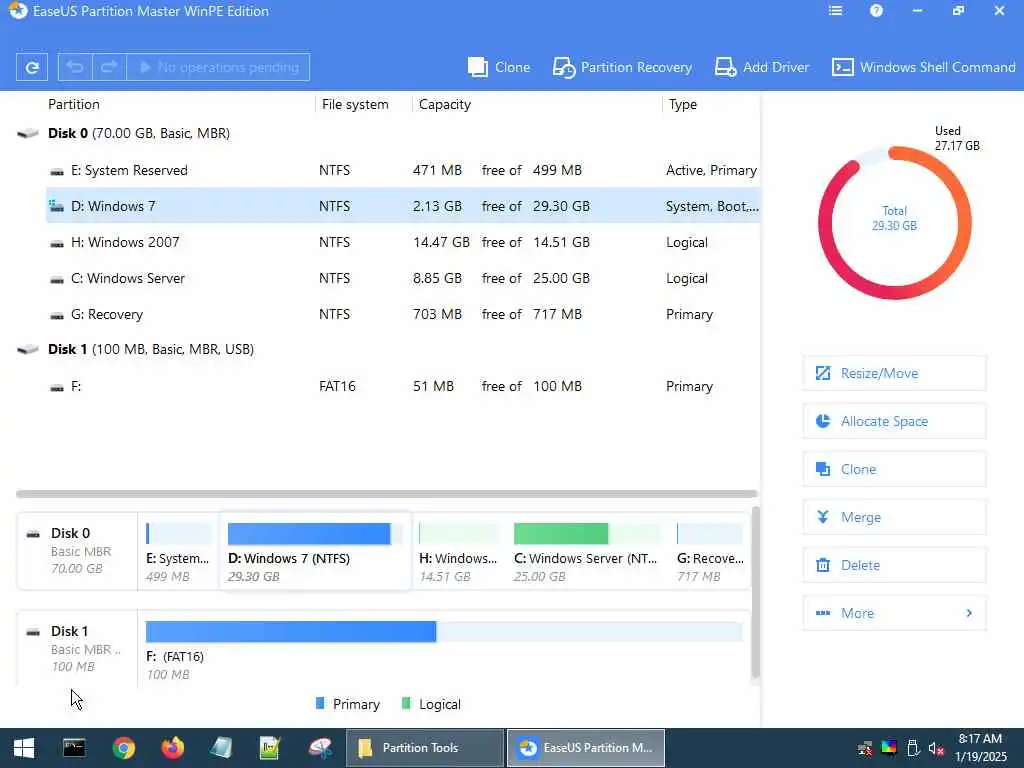Viewport: 1024px width, 768px height.
Task: Launch Firefox from taskbar
Action: [172, 748]
